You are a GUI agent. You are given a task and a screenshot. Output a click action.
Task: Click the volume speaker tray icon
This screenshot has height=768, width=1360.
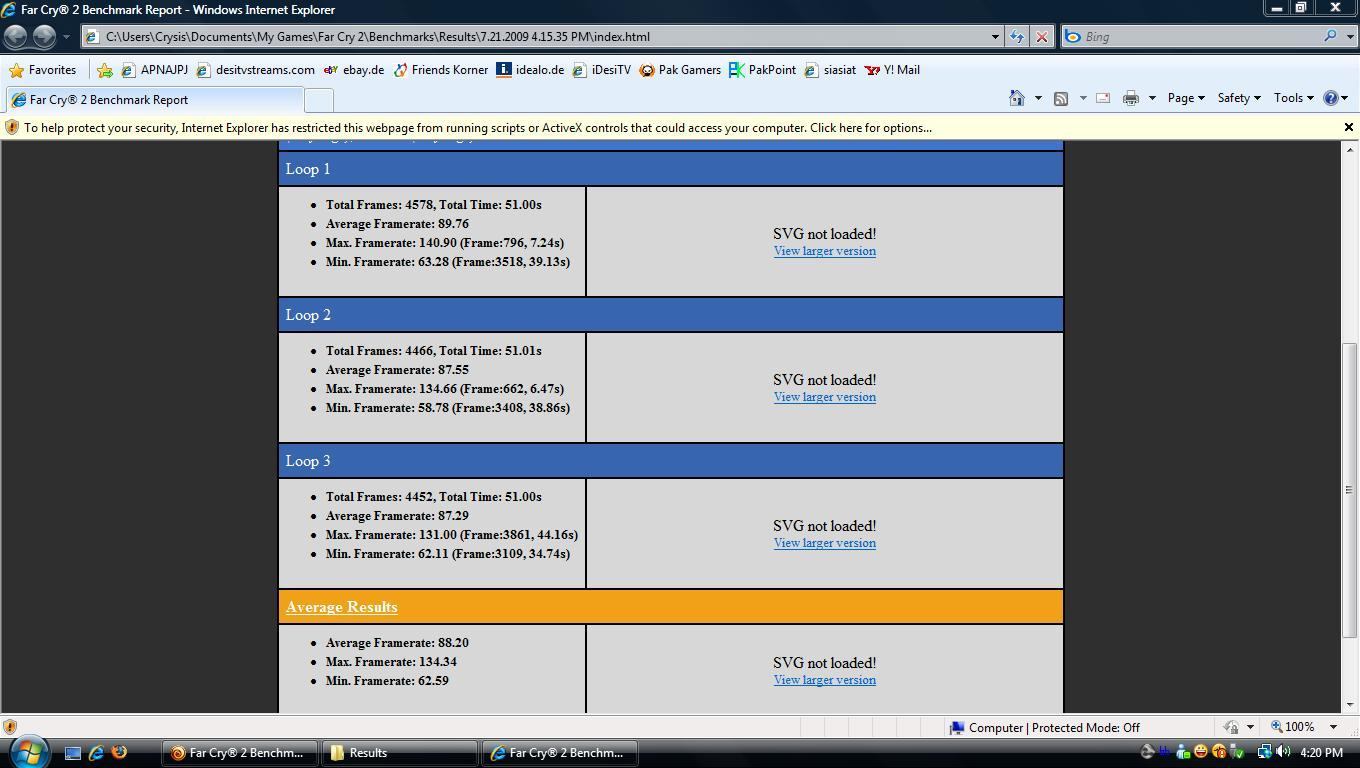pyautogui.click(x=1283, y=752)
